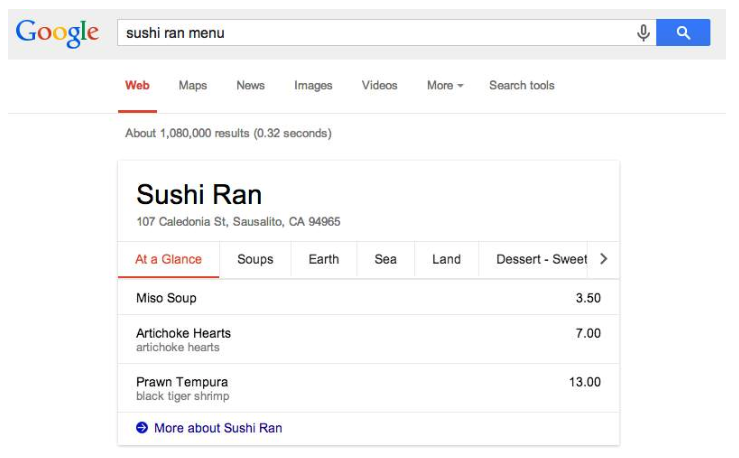
Task: Open the Videos results tab
Action: point(379,85)
